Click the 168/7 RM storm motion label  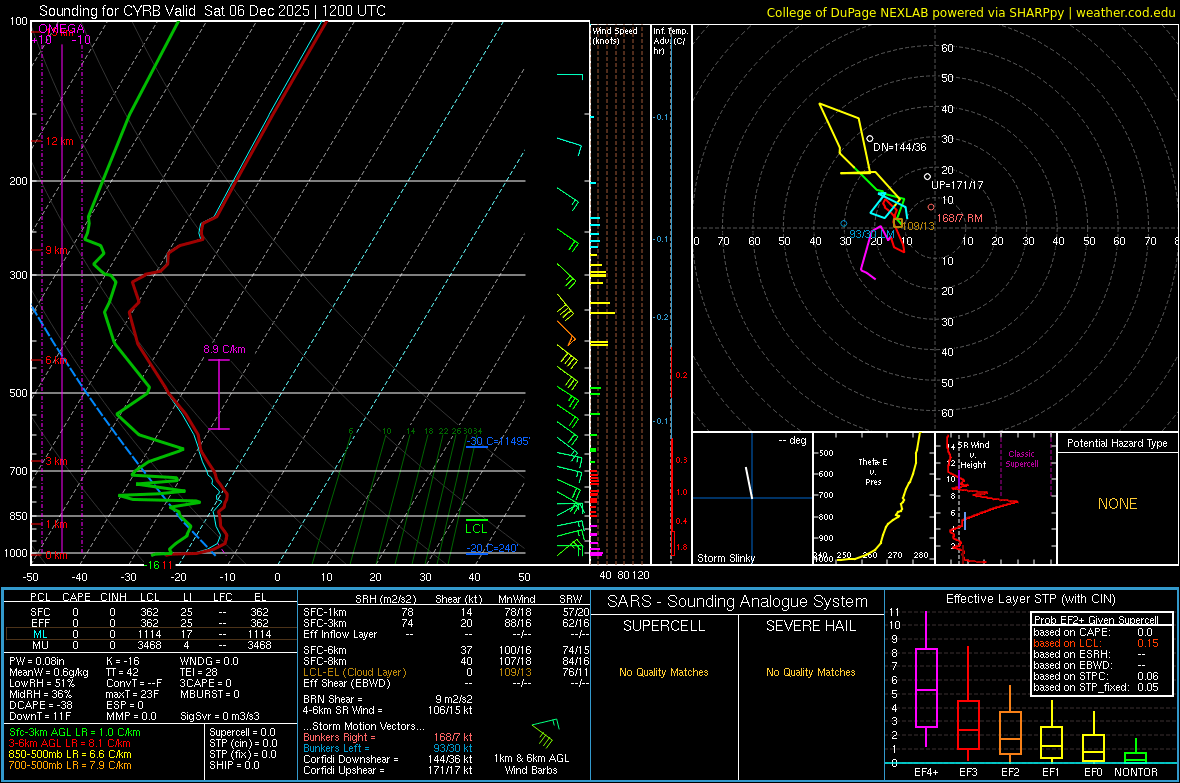click(960, 218)
